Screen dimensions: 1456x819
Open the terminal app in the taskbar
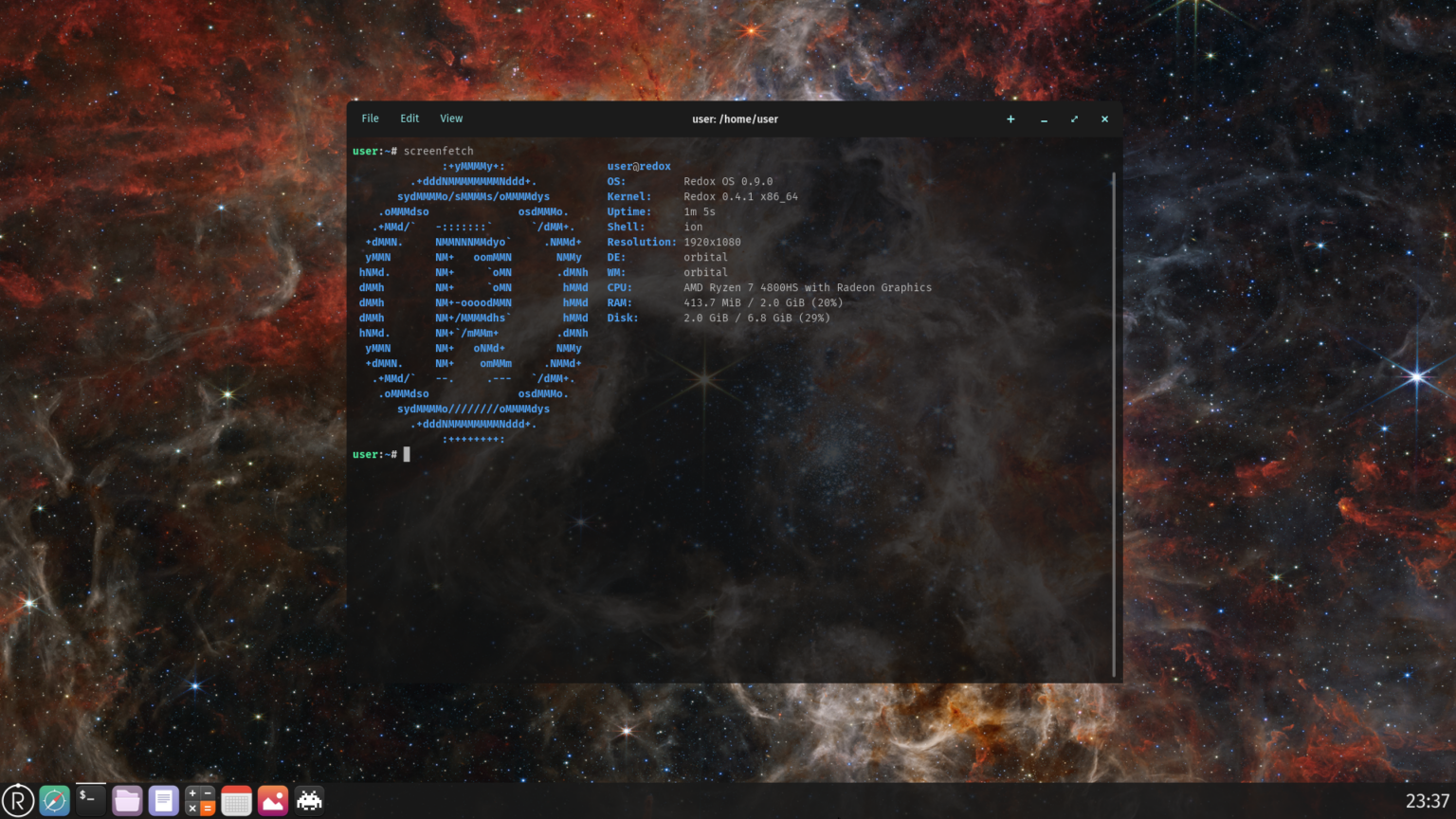(91, 799)
